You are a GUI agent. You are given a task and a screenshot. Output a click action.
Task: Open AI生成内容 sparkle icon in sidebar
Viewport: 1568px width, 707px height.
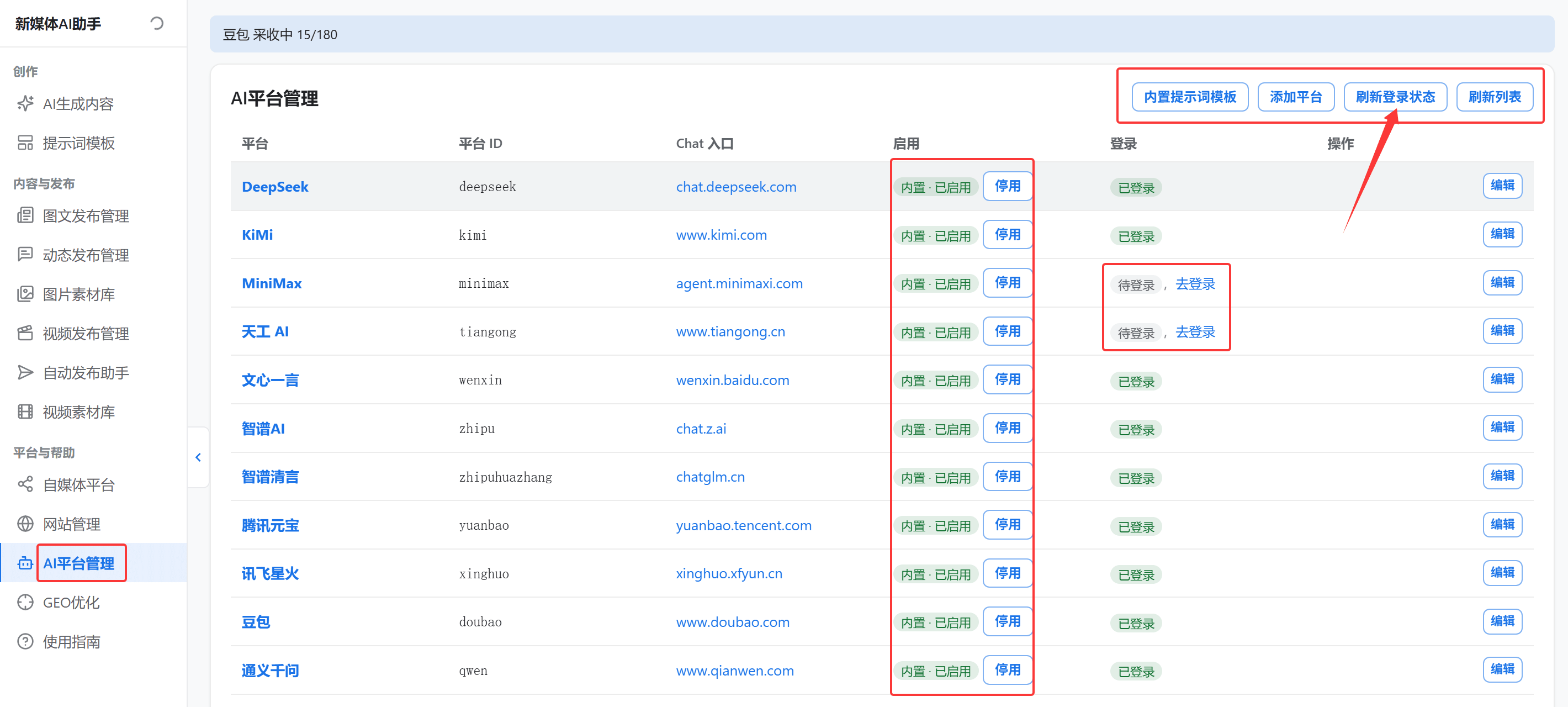coord(25,103)
